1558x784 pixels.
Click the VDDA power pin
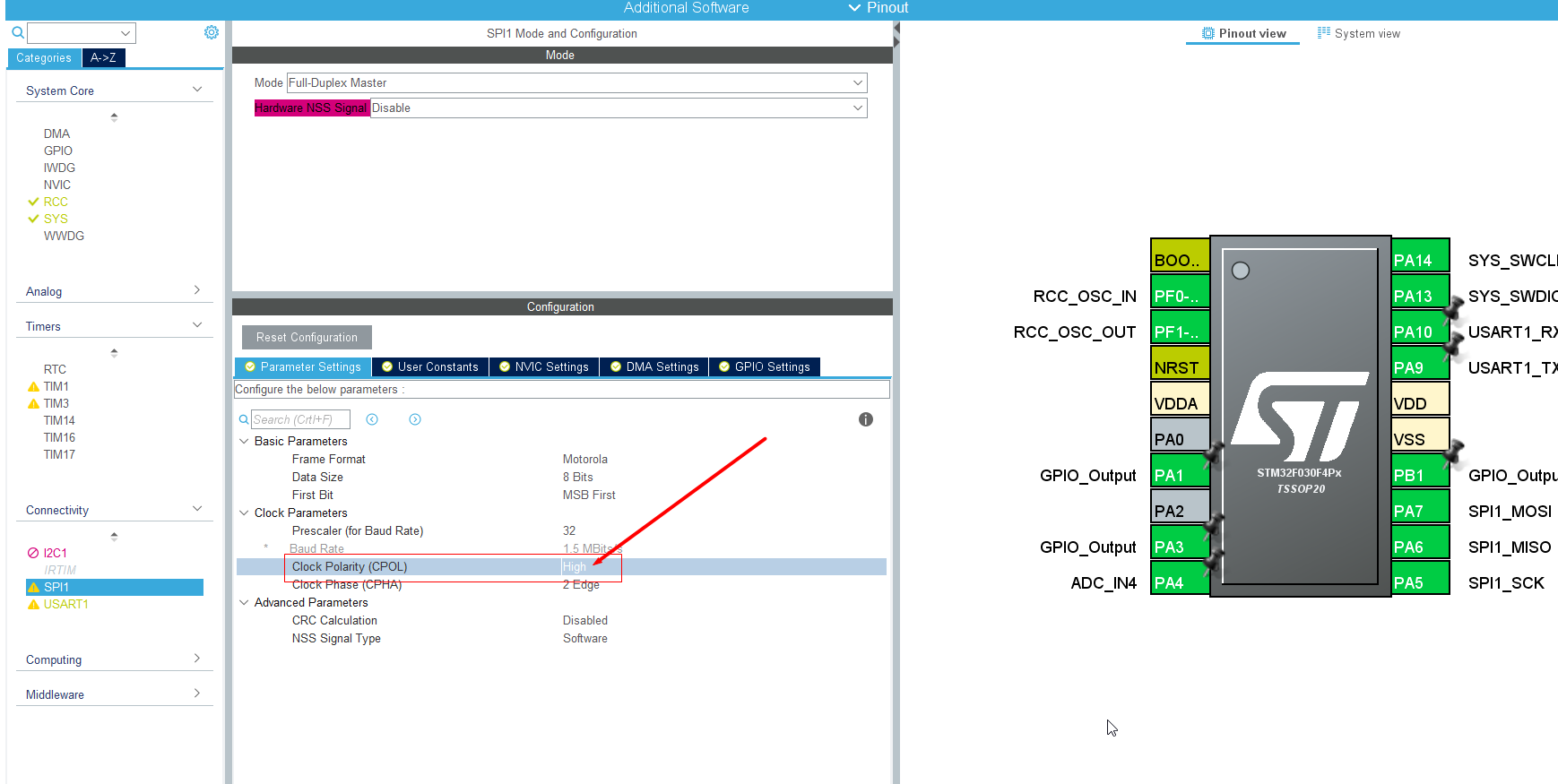tap(1181, 399)
